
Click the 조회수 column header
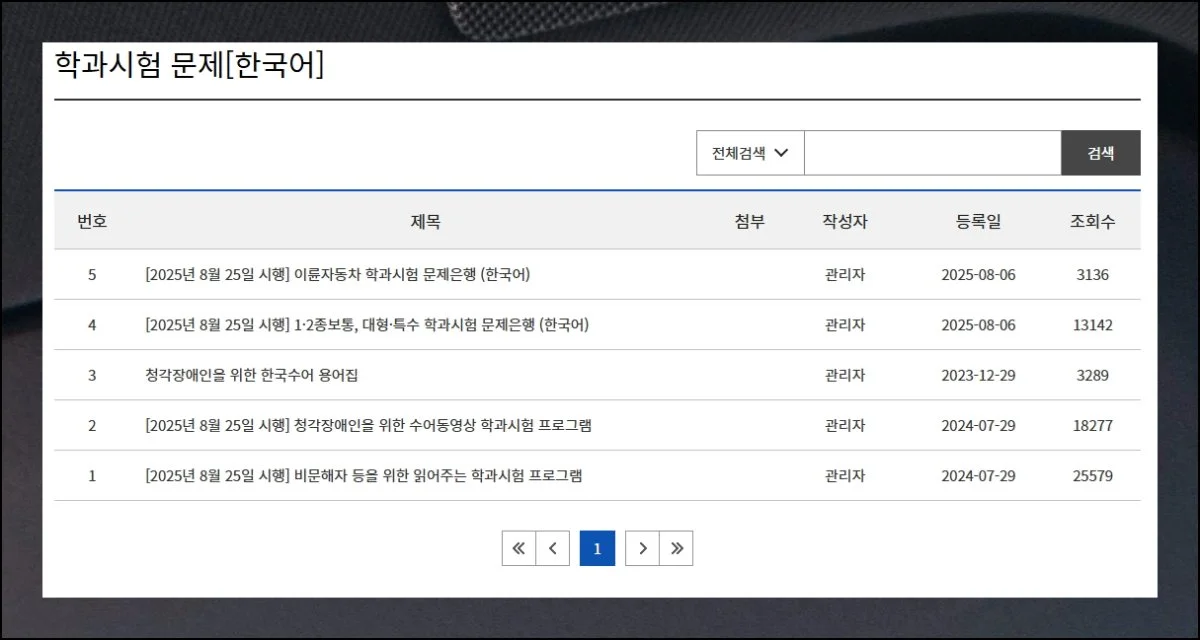1092,221
